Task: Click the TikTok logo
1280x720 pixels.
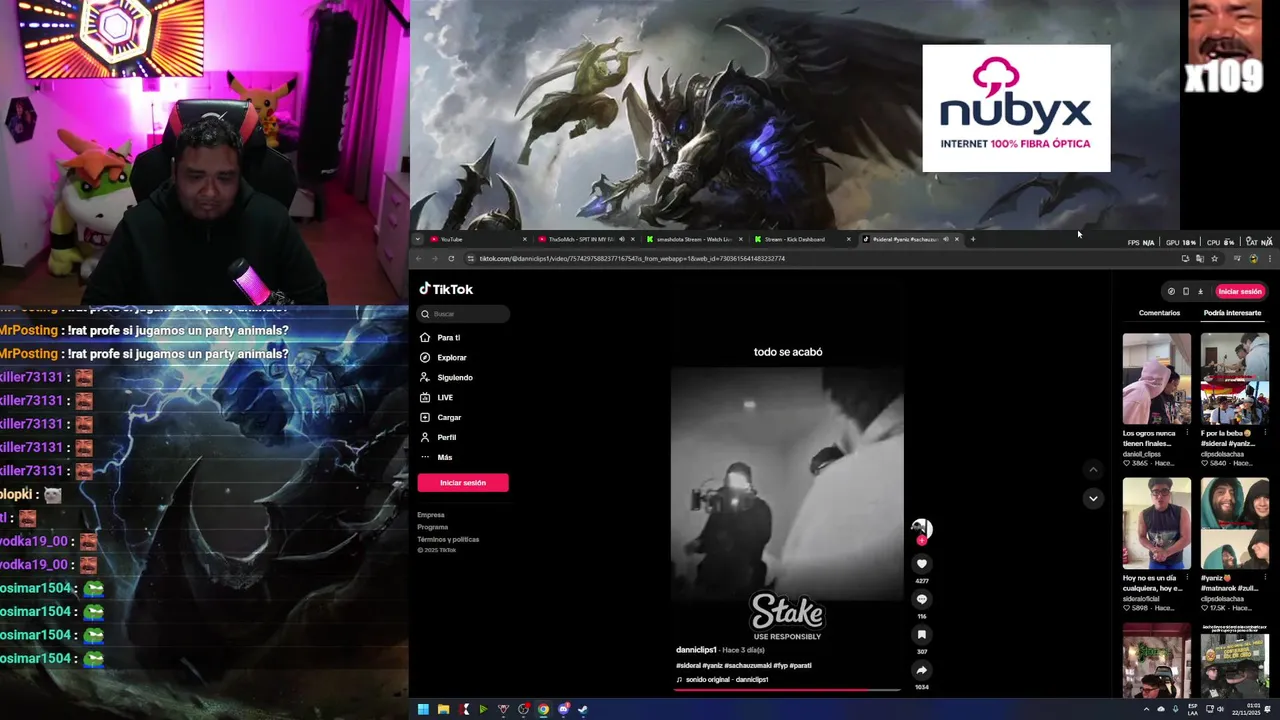Action: pyautogui.click(x=446, y=289)
